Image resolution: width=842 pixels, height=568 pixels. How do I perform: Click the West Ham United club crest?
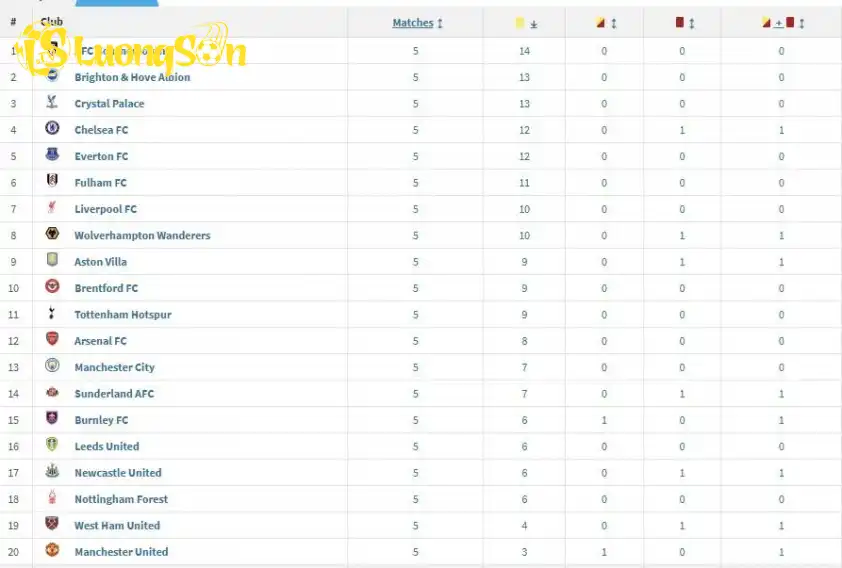52,524
